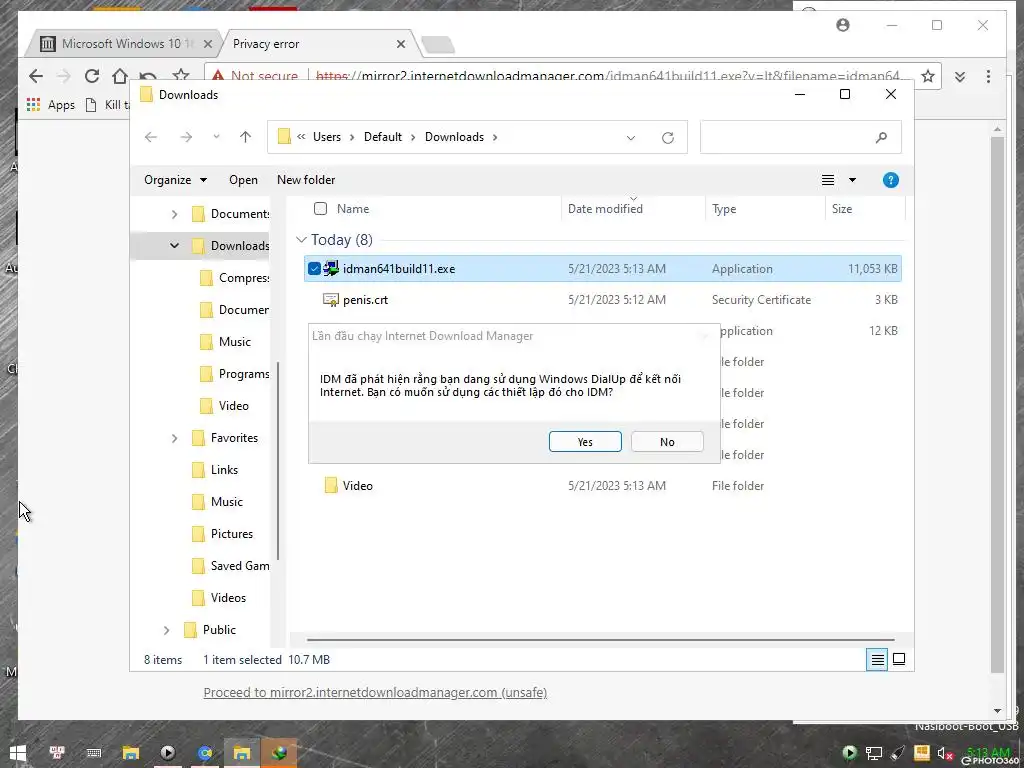Open the Compressed subfolder in the tree
1024x768 pixels.
(x=243, y=278)
